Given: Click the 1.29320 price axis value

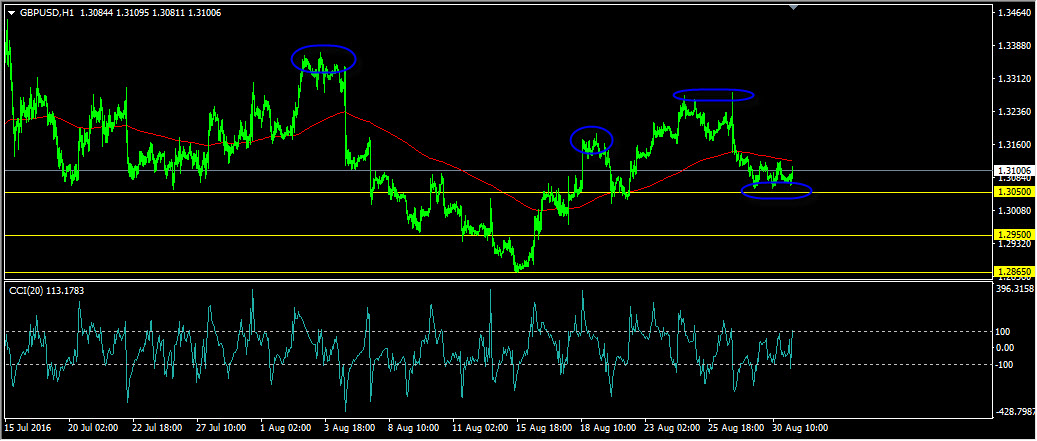Looking at the screenshot, I should 1015,244.
